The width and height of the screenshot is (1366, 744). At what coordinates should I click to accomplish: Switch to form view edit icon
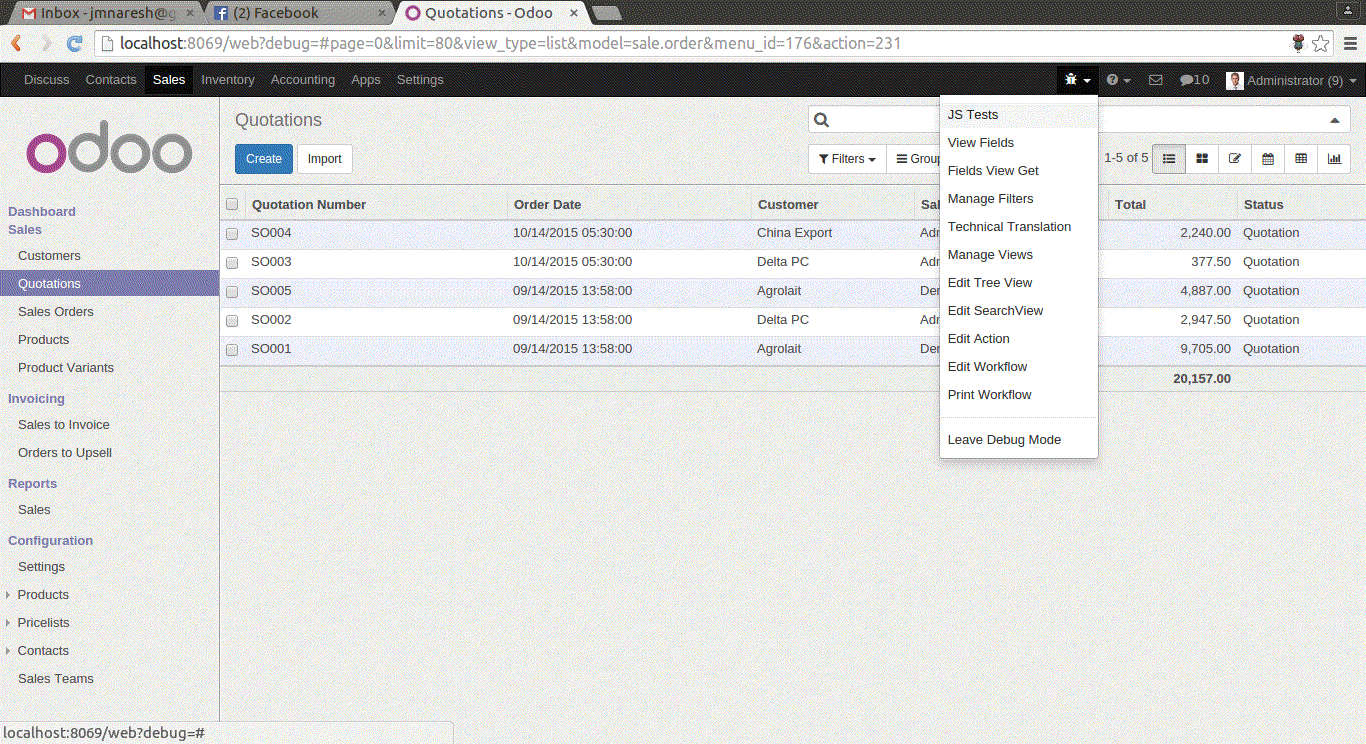click(x=1235, y=158)
